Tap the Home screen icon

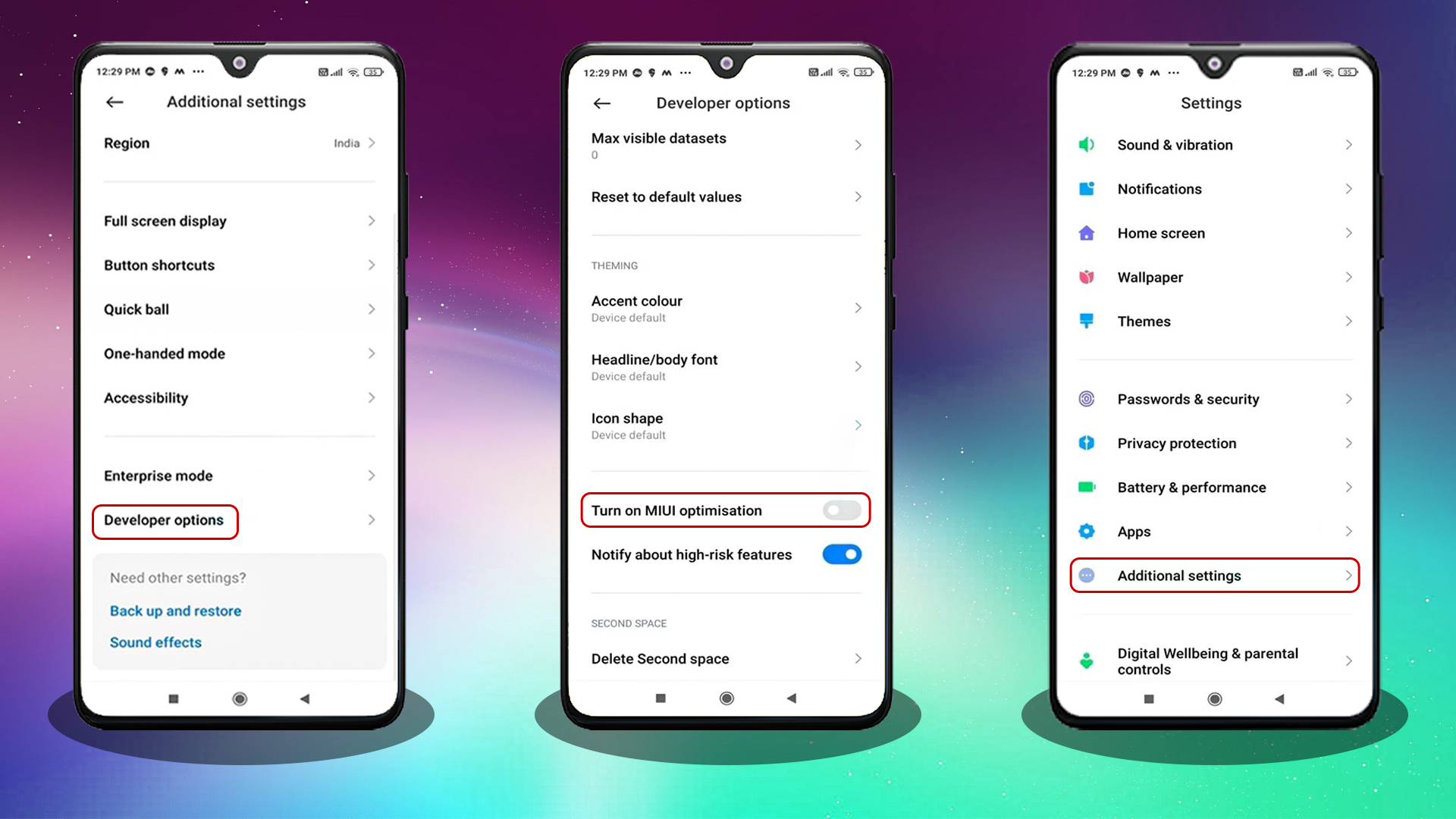coord(1087,233)
